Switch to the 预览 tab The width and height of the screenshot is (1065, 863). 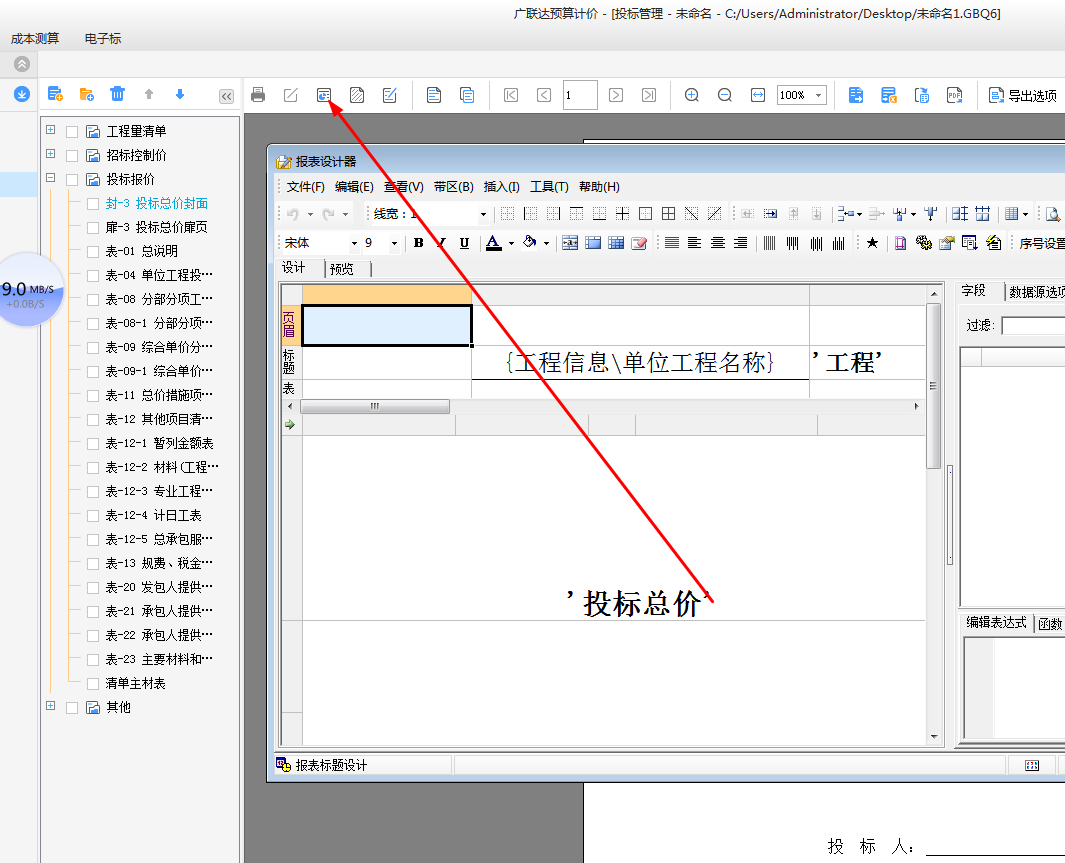click(x=342, y=269)
